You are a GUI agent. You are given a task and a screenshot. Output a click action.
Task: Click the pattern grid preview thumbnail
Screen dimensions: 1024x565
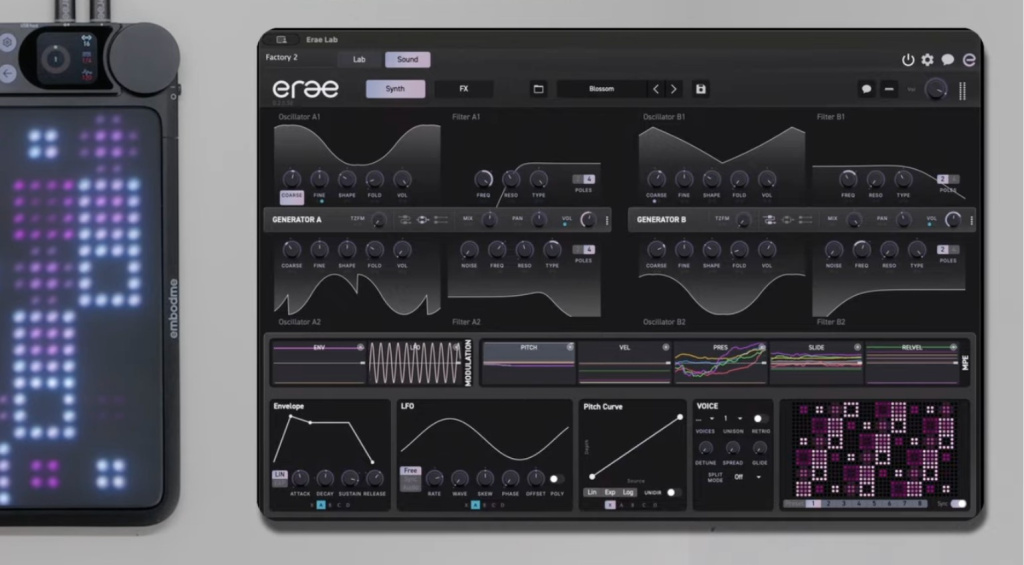click(x=874, y=449)
